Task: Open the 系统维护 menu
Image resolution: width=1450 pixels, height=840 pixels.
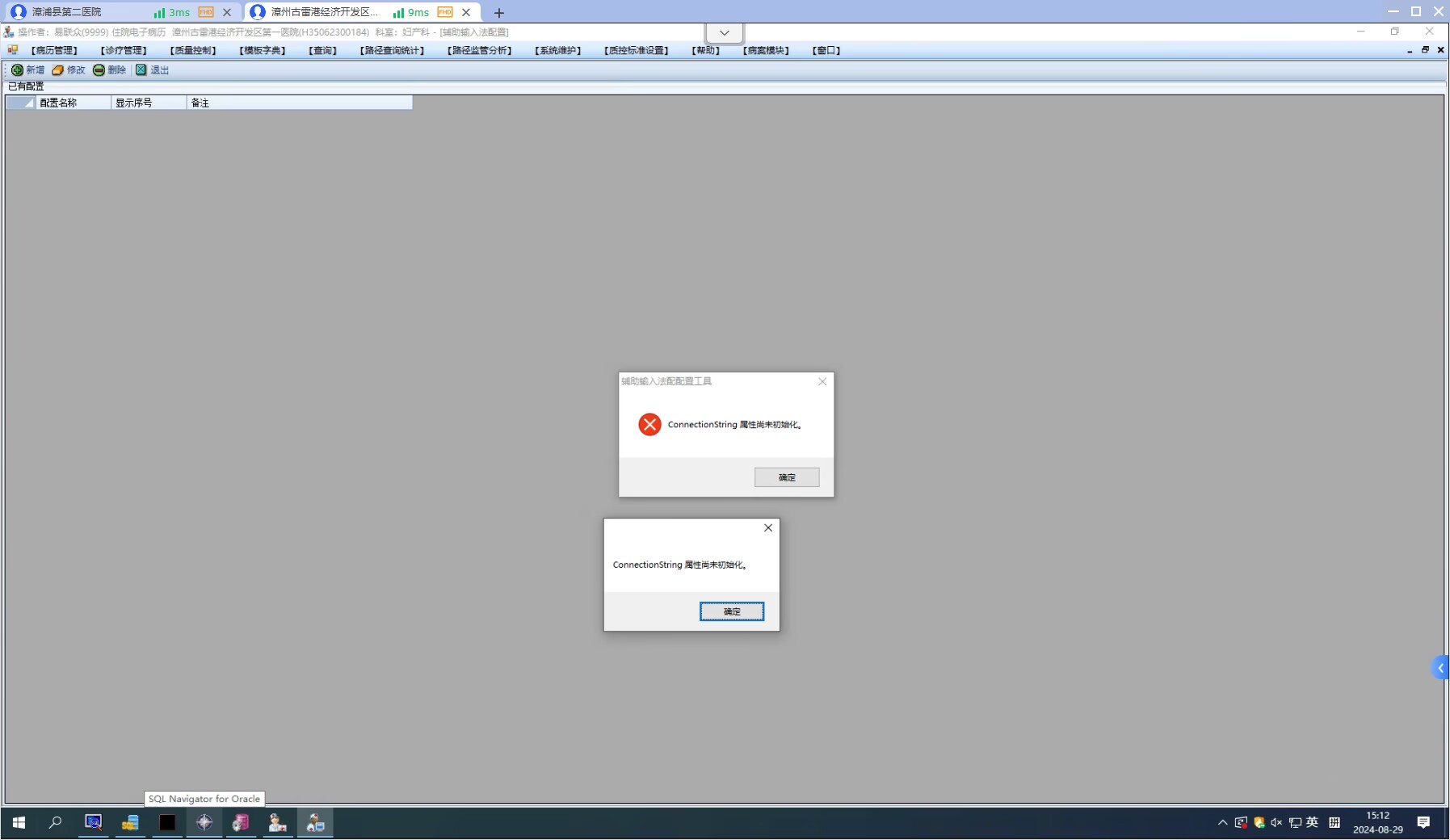Action: pyautogui.click(x=558, y=50)
